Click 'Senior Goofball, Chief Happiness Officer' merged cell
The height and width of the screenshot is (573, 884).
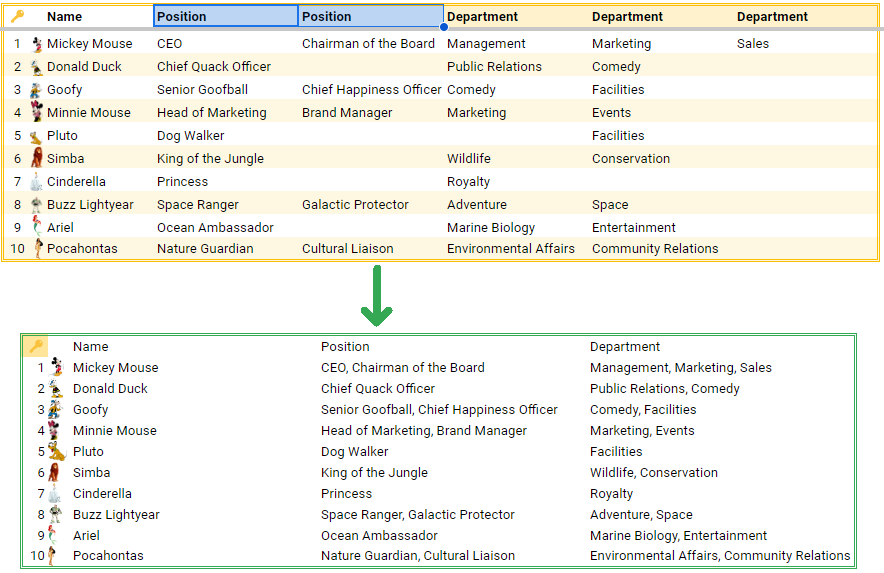click(439, 409)
